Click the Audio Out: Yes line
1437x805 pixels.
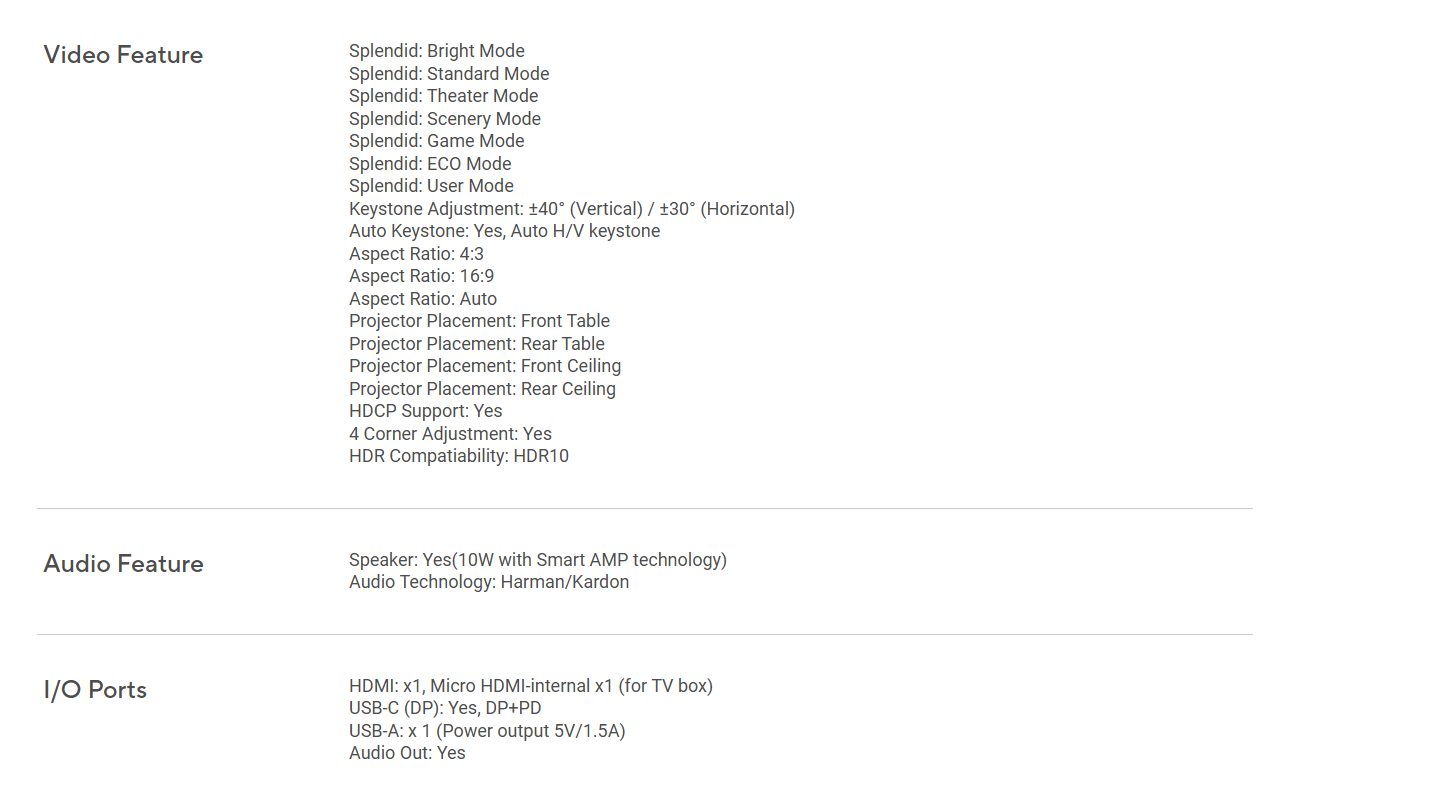pyautogui.click(x=407, y=753)
